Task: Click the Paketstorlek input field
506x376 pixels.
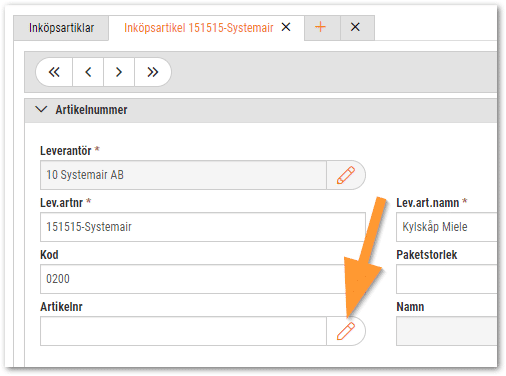Action: pos(446,279)
